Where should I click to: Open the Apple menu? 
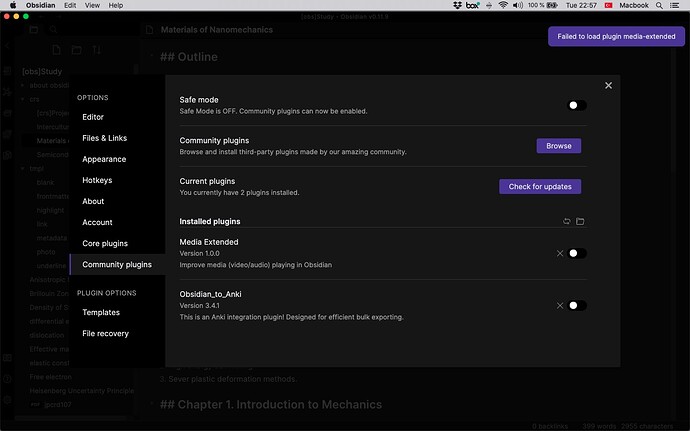click(13, 5)
